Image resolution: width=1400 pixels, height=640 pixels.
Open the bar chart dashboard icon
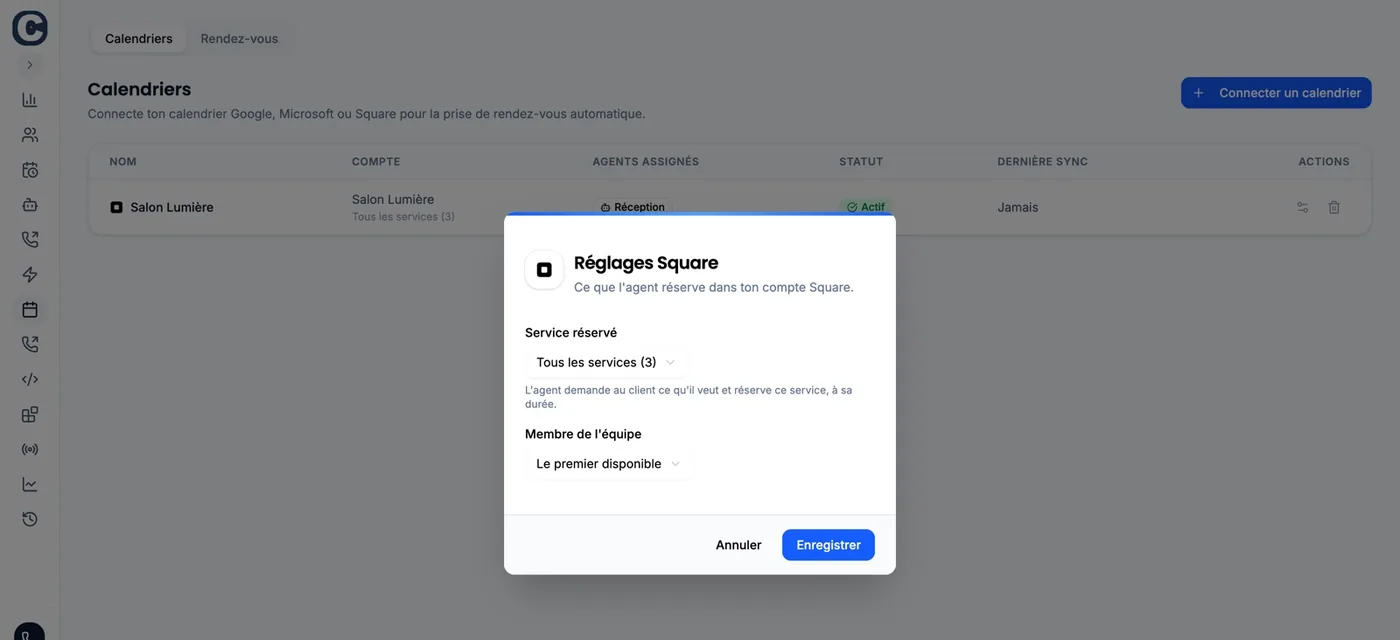point(30,100)
